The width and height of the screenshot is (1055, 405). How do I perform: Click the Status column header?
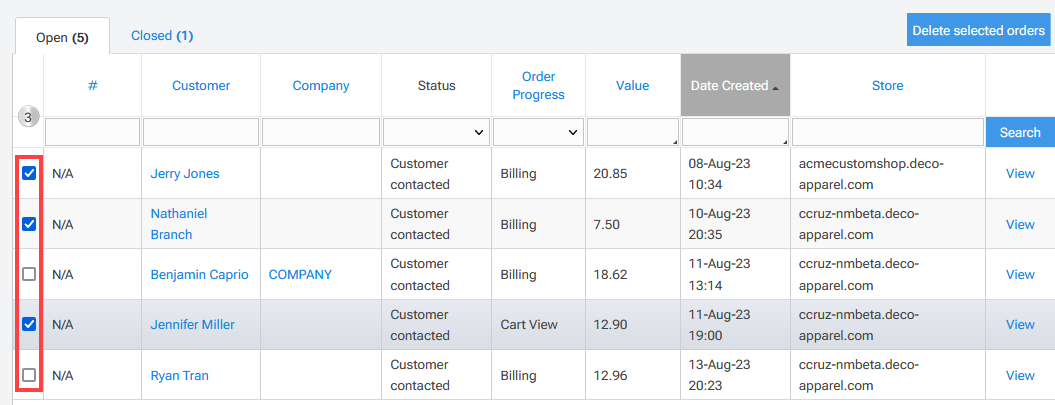pos(436,85)
